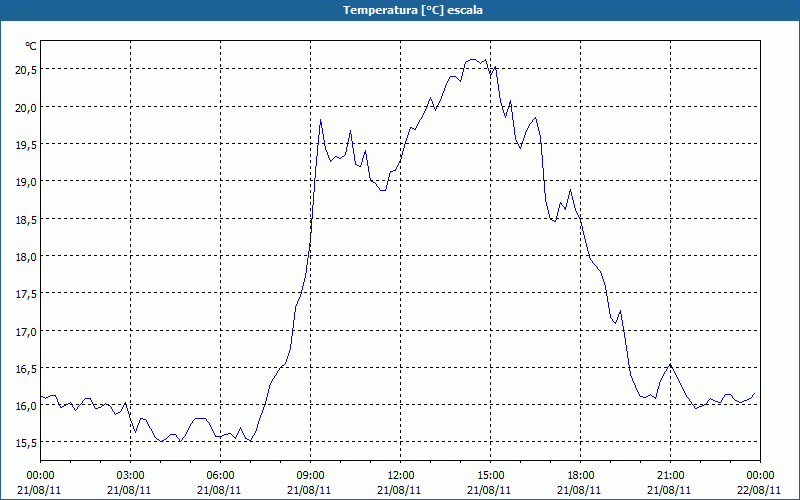Click the 21/08/11 date beneath 09:00
This screenshot has width=800, height=500.
pyautogui.click(x=310, y=490)
